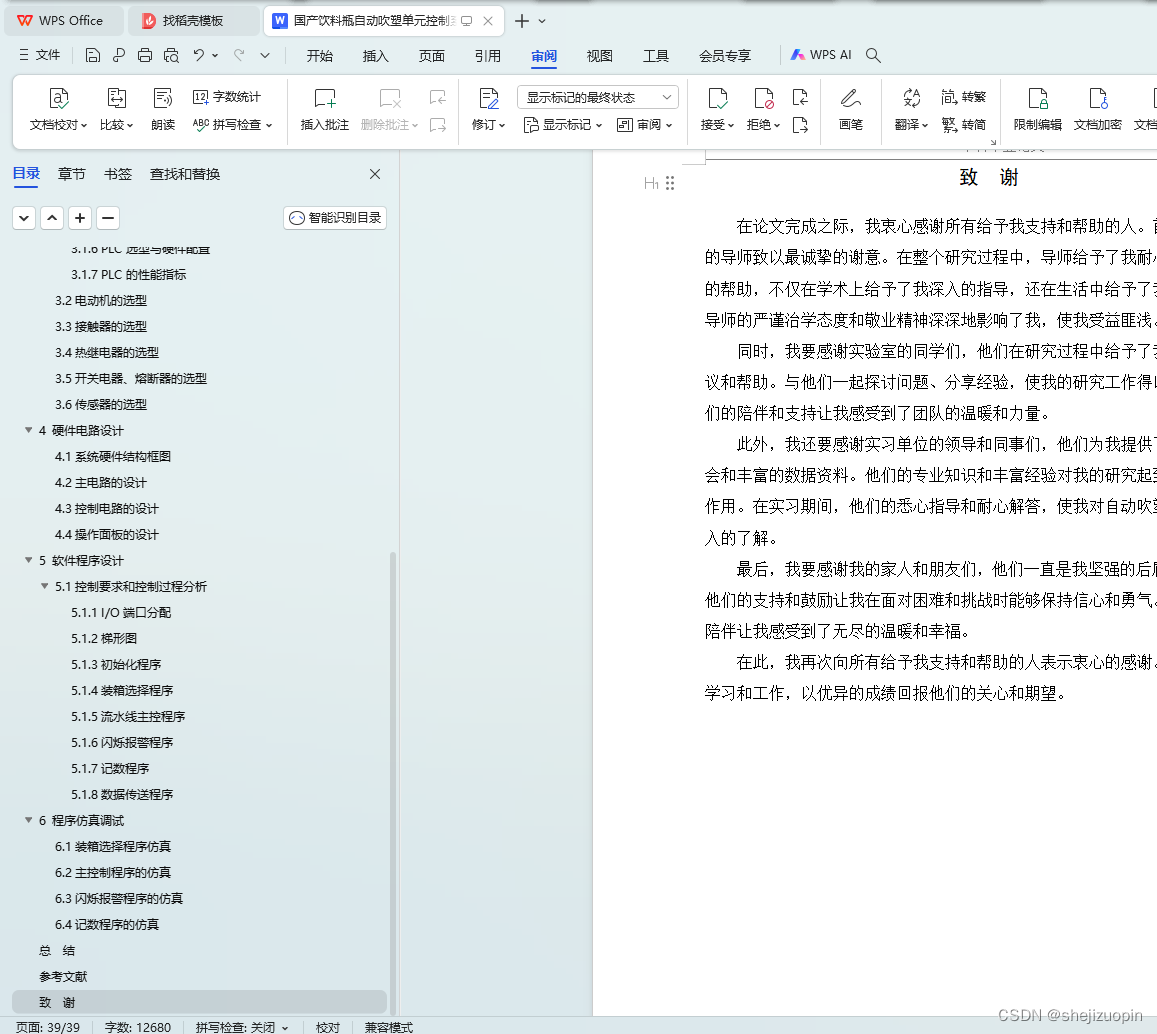The width and height of the screenshot is (1157, 1034).
Task: Jump to next heading with down arrow
Action: click(24, 218)
